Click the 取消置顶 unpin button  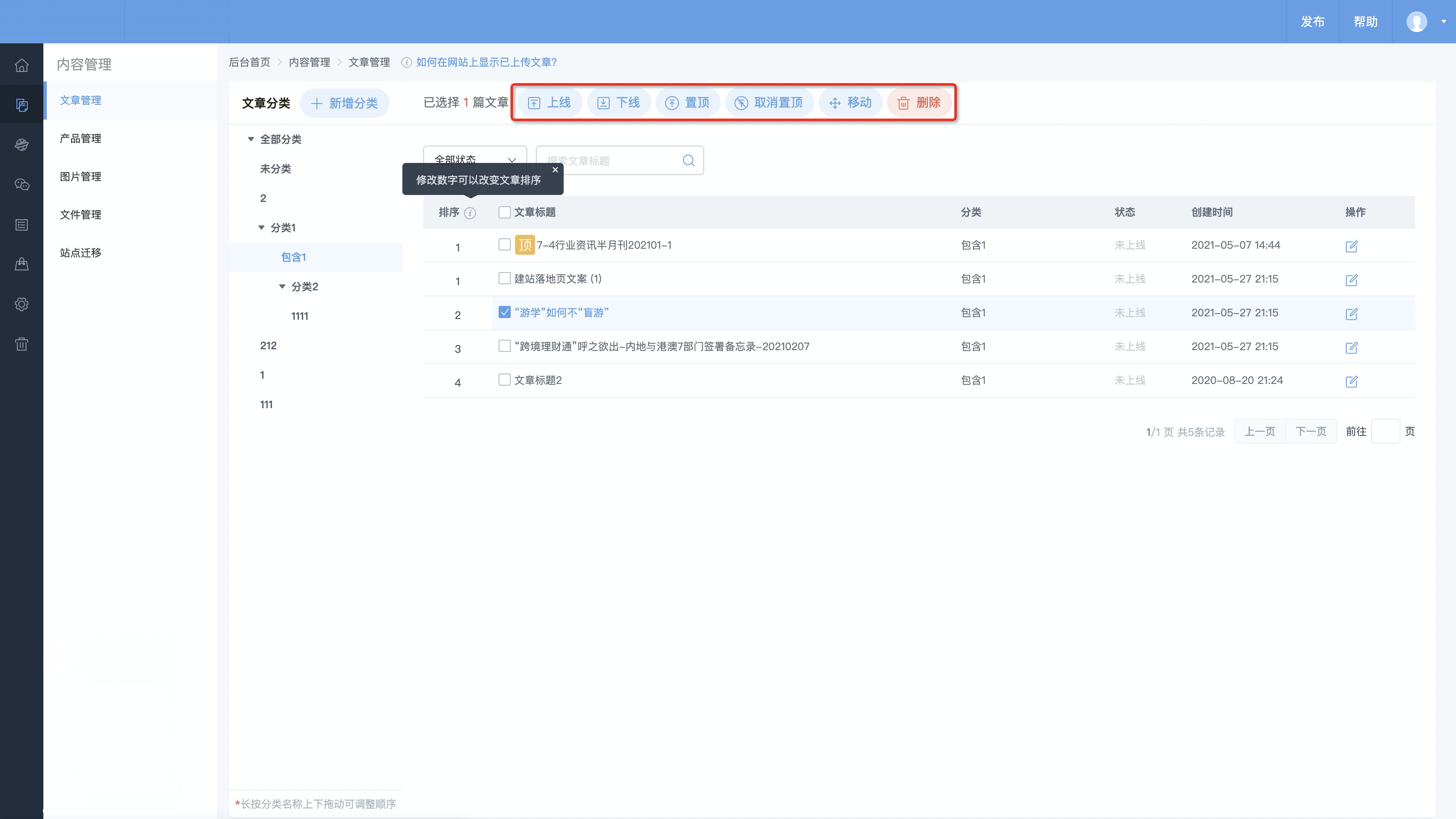(769, 103)
